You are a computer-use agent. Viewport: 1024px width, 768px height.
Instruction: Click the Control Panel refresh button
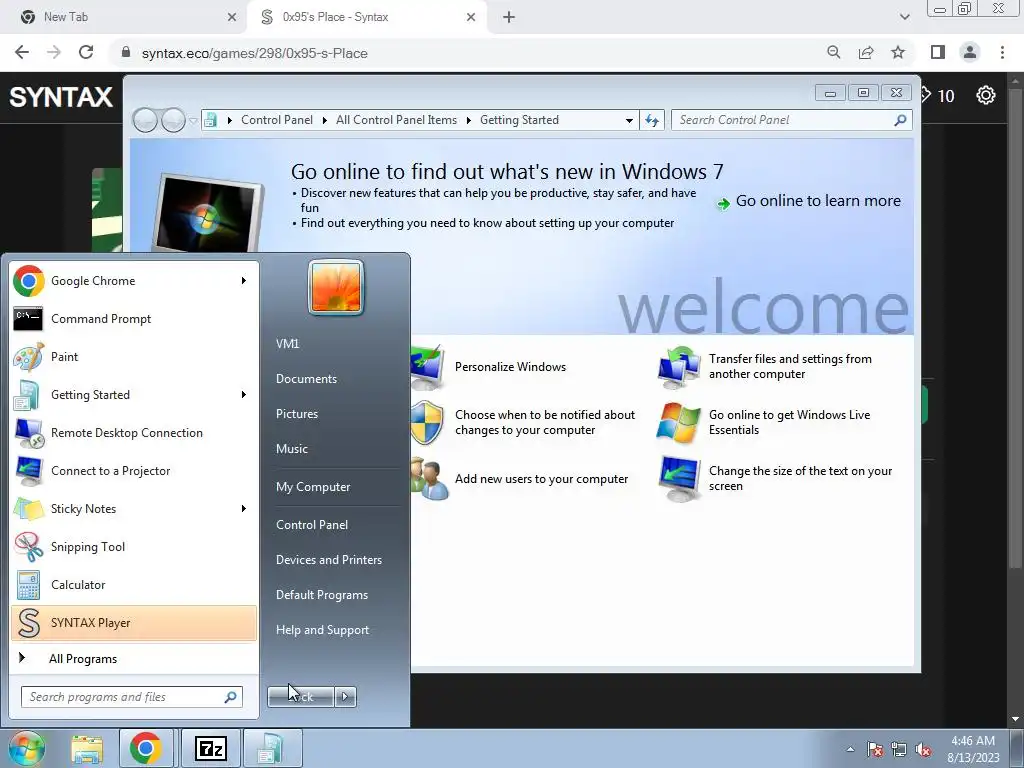tap(652, 120)
